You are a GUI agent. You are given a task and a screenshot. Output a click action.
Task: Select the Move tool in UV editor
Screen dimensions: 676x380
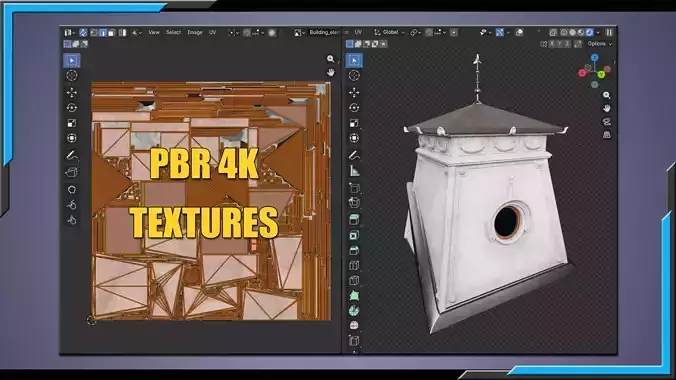coord(72,92)
